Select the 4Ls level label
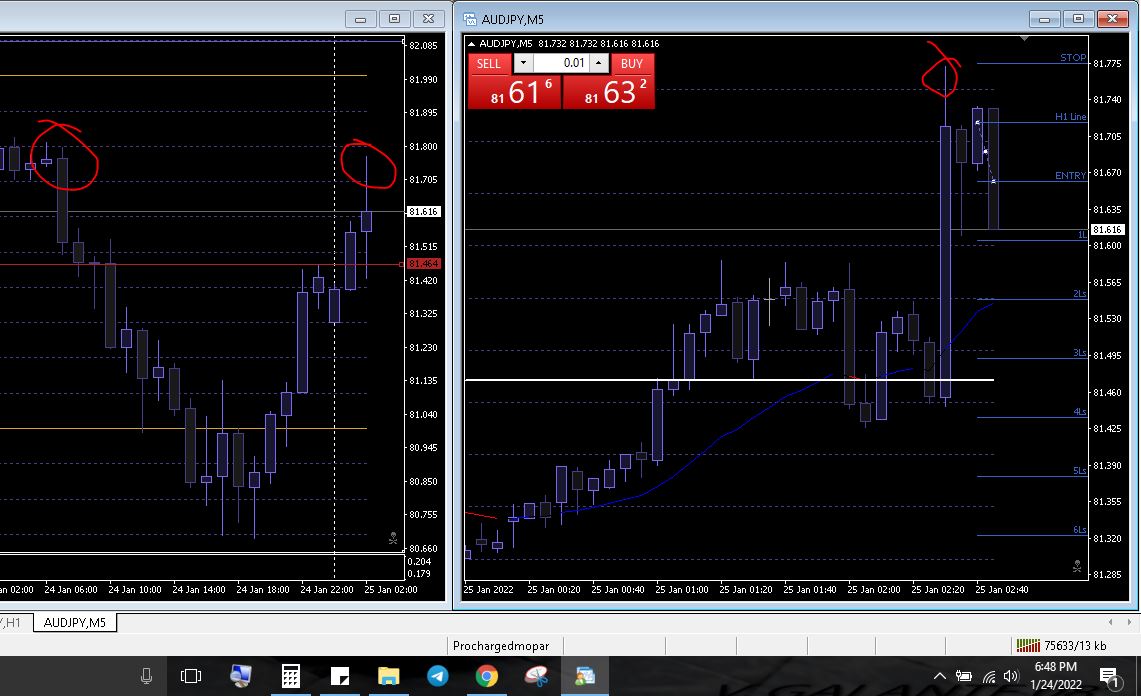The image size is (1141, 696). pos(1080,411)
